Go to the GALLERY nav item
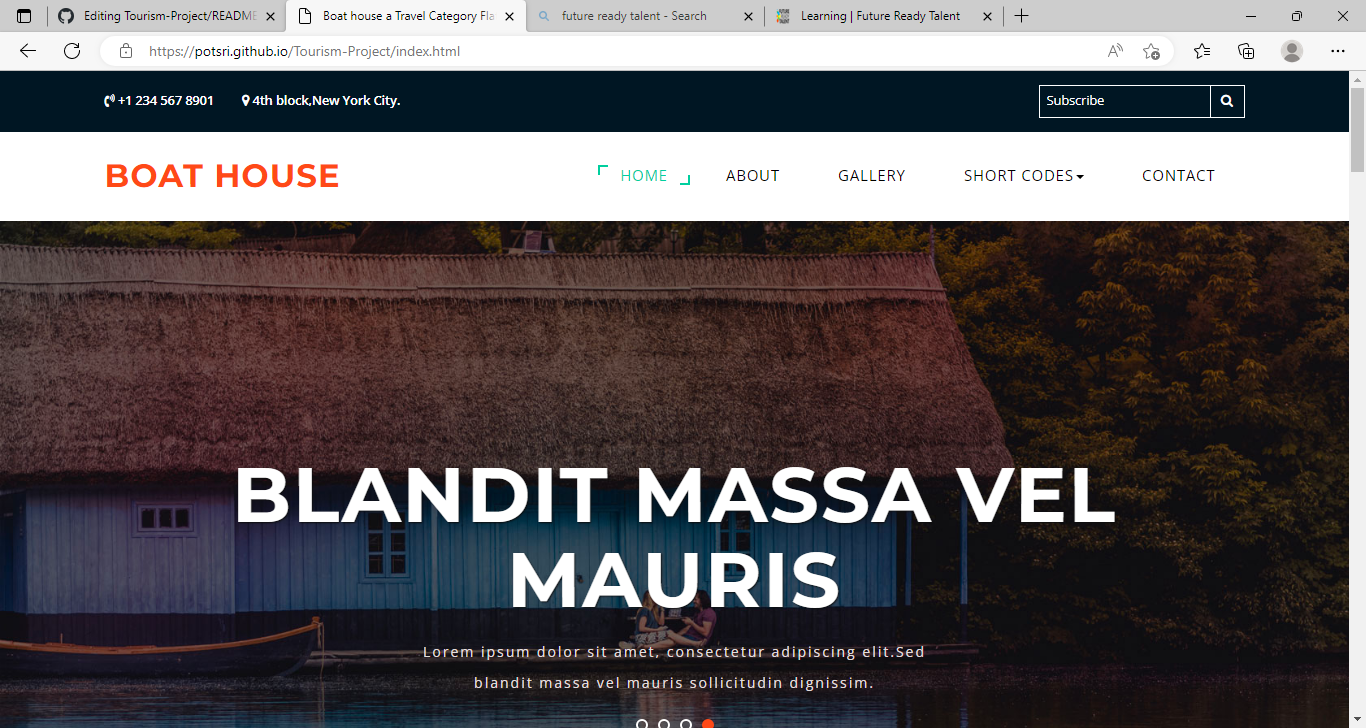1366x728 pixels. [x=871, y=176]
